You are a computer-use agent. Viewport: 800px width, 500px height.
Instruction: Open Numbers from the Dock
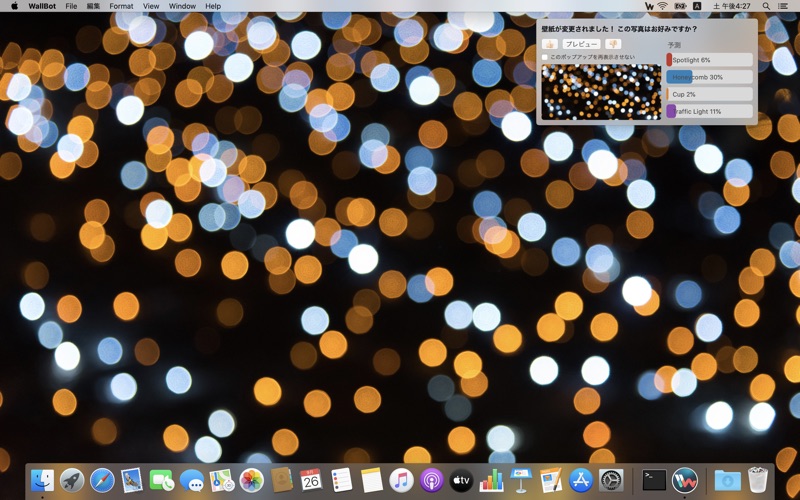(x=491, y=480)
